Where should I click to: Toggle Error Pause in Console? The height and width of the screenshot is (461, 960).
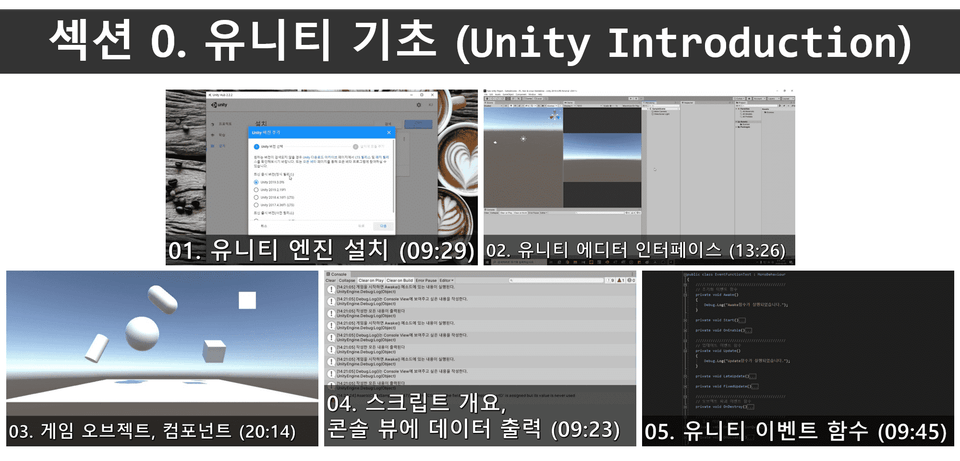click(426, 280)
